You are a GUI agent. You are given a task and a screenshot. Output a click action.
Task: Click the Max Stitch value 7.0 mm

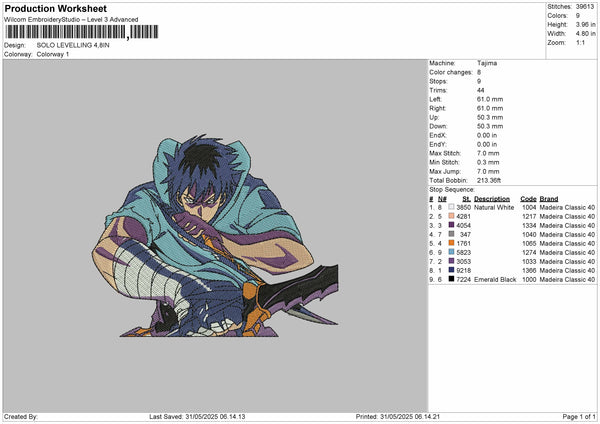[488, 153]
